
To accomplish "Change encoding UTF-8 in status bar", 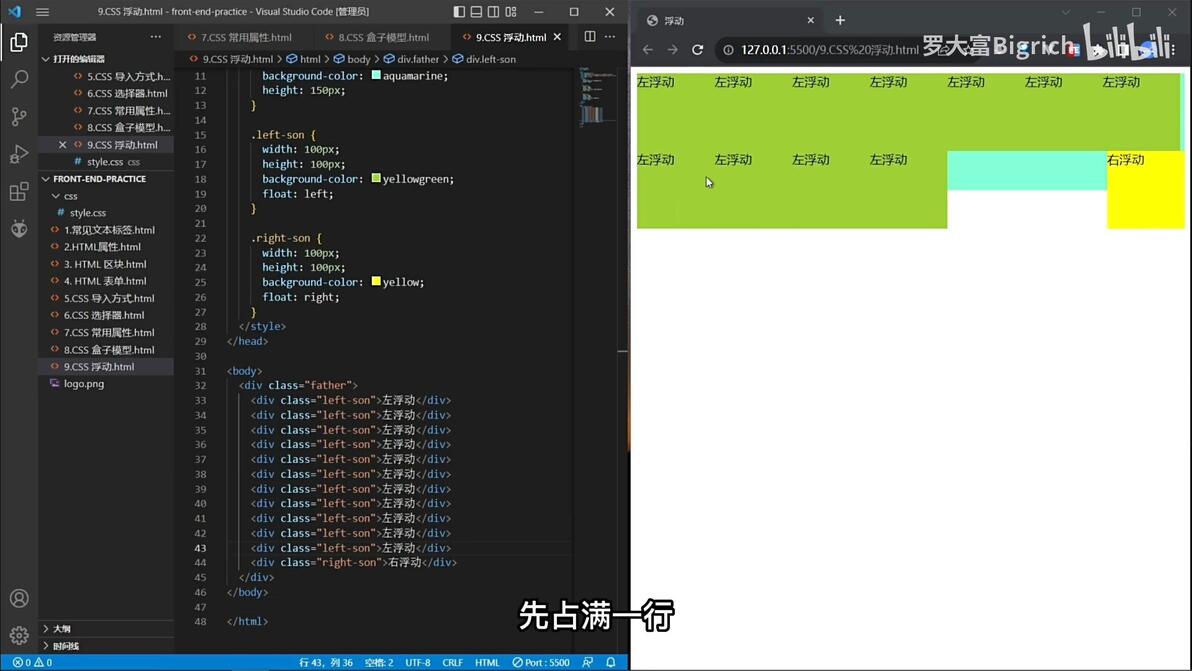I will pyautogui.click(x=418, y=663).
